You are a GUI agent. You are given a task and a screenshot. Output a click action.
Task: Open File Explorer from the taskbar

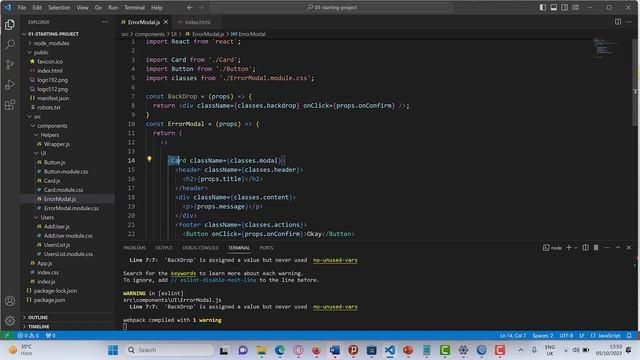pyautogui.click(x=261, y=350)
